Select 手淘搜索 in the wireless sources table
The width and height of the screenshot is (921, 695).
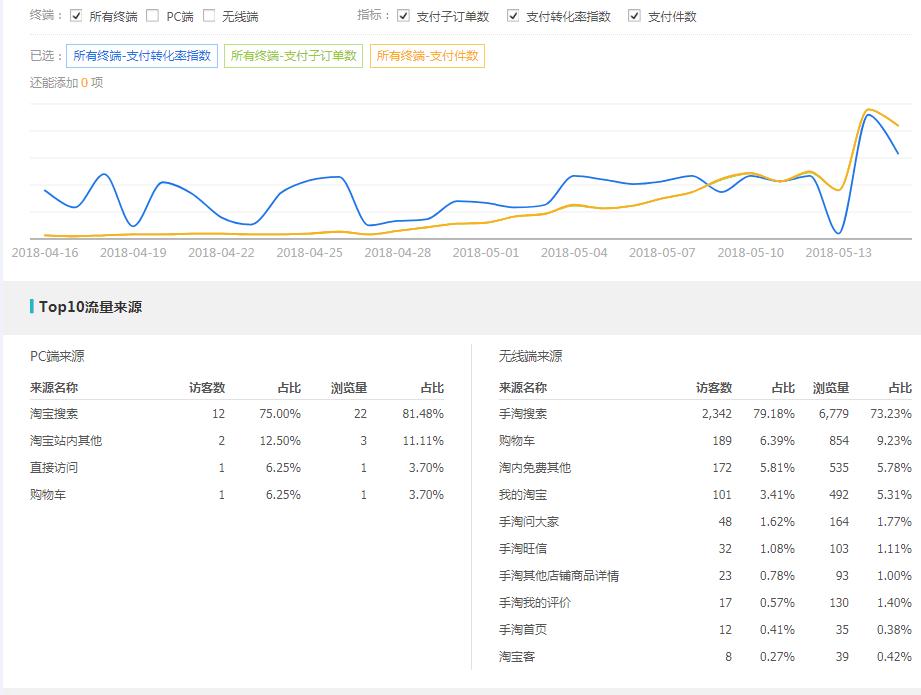(525, 413)
